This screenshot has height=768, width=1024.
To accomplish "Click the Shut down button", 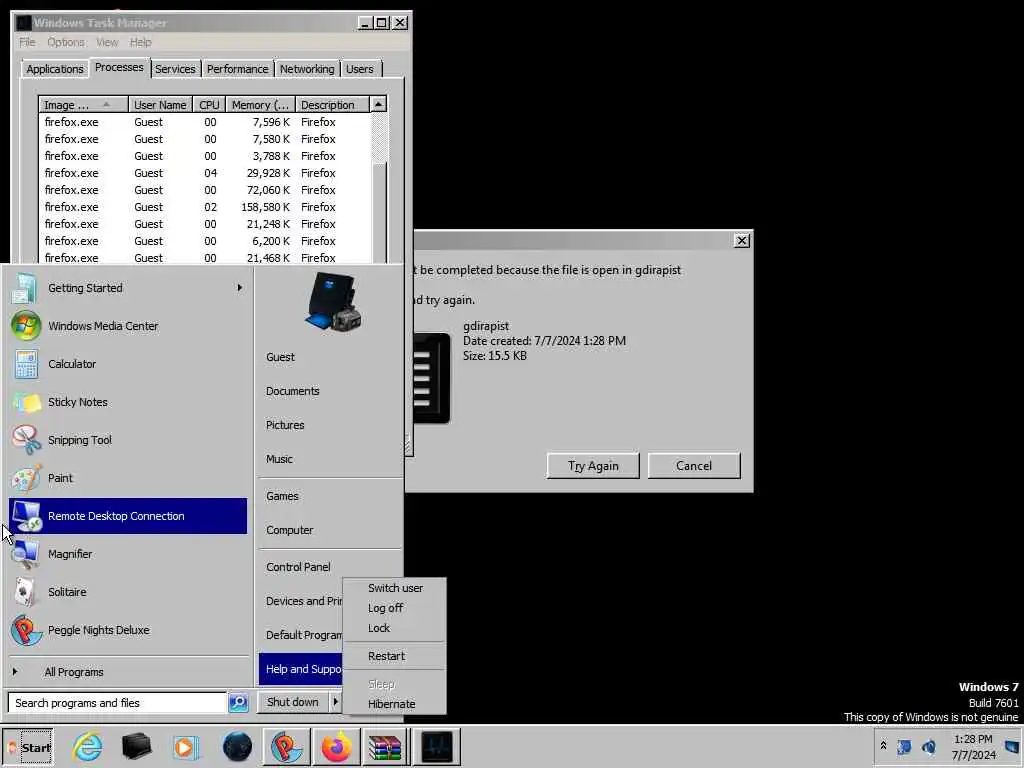I will 293,702.
